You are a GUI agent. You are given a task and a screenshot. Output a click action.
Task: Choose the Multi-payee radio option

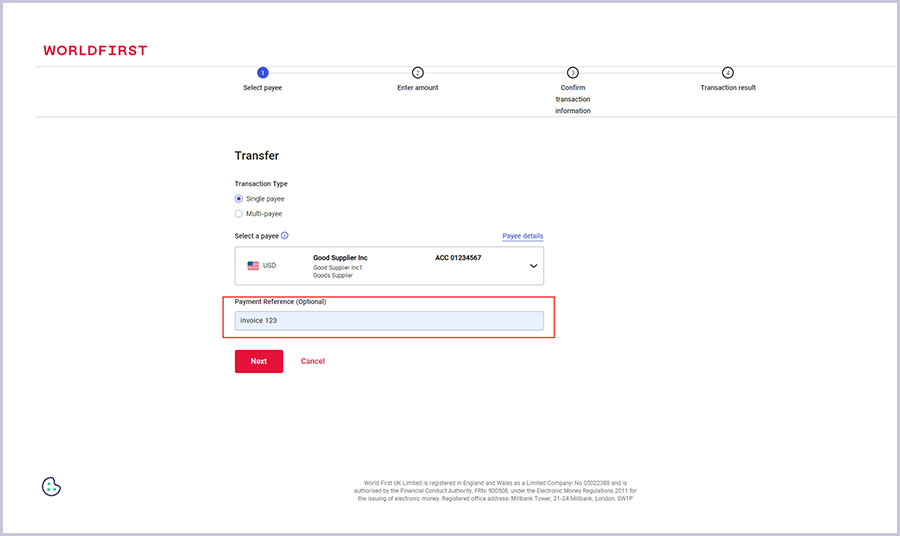239,213
